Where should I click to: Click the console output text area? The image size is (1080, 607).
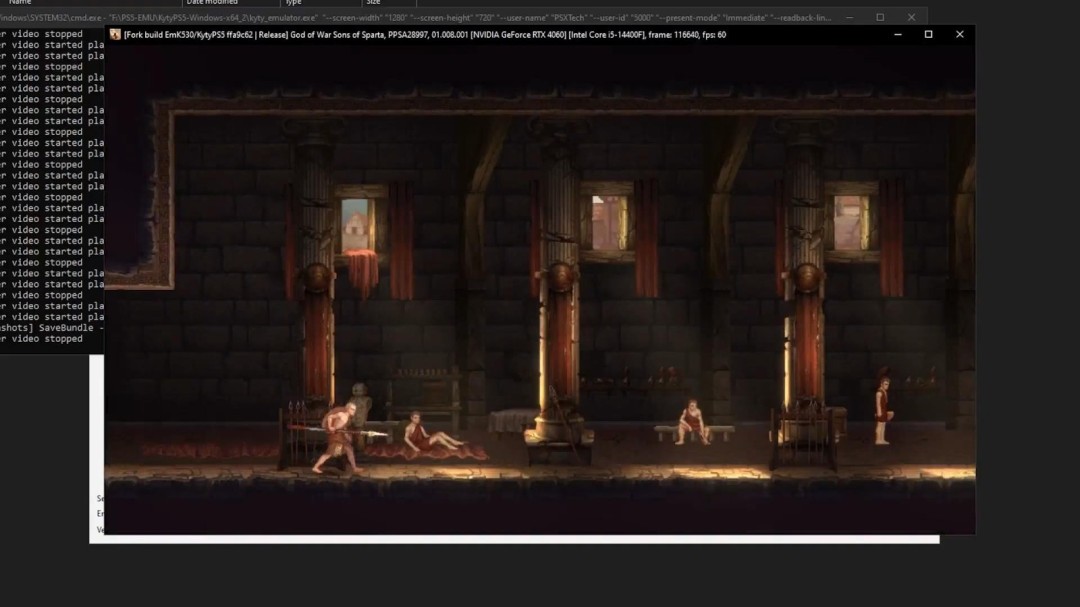(52, 186)
